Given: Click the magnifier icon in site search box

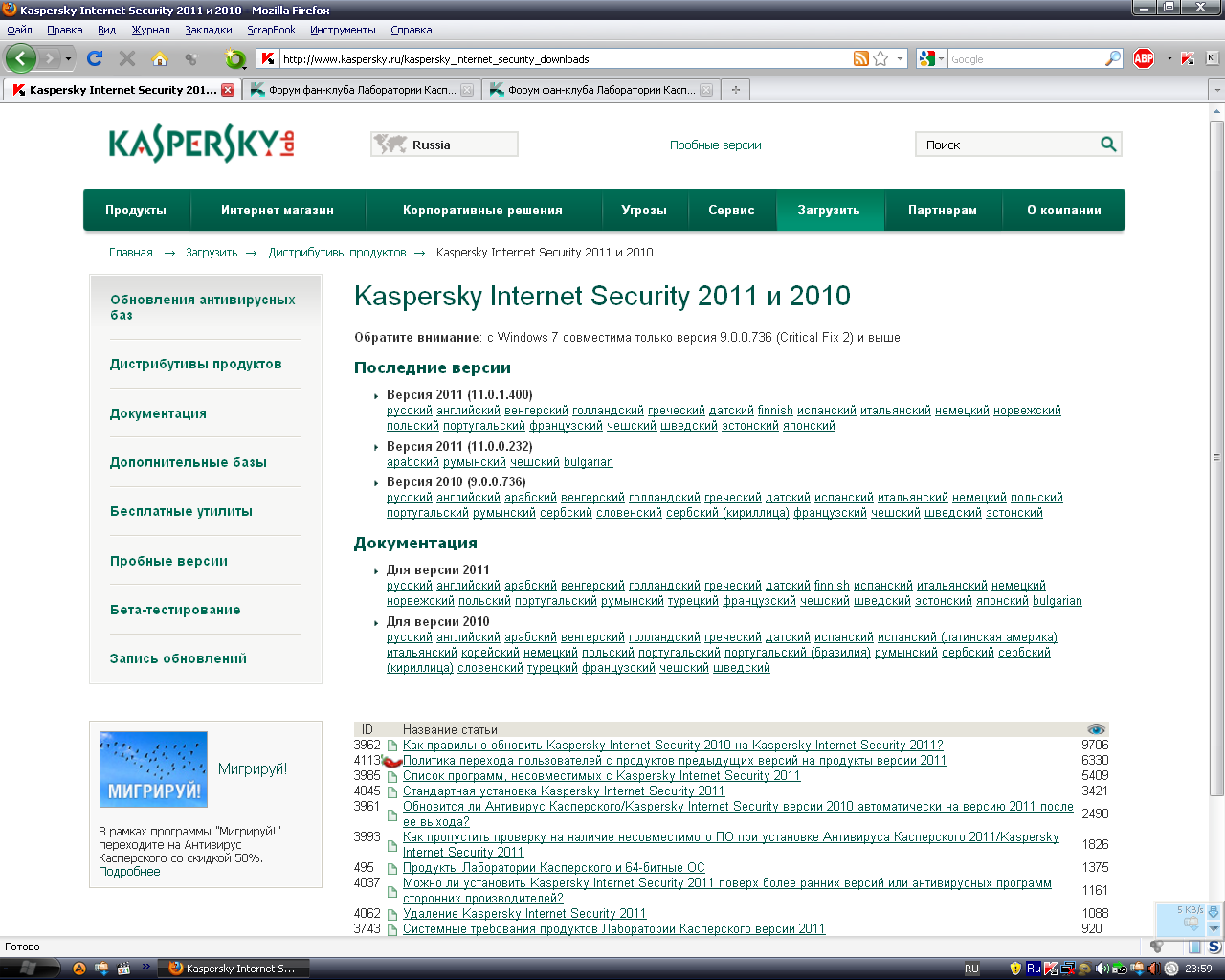Looking at the screenshot, I should 1108,145.
